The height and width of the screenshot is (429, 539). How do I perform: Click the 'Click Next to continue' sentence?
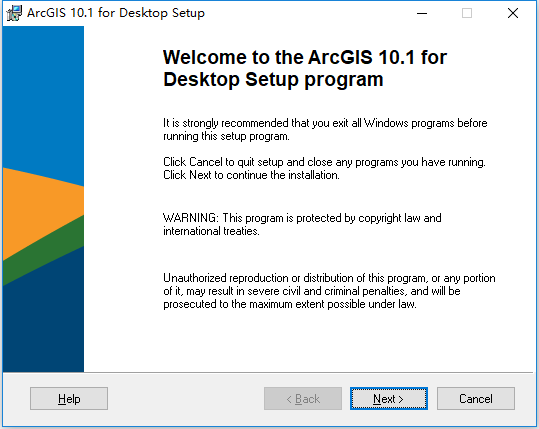tap(251, 175)
